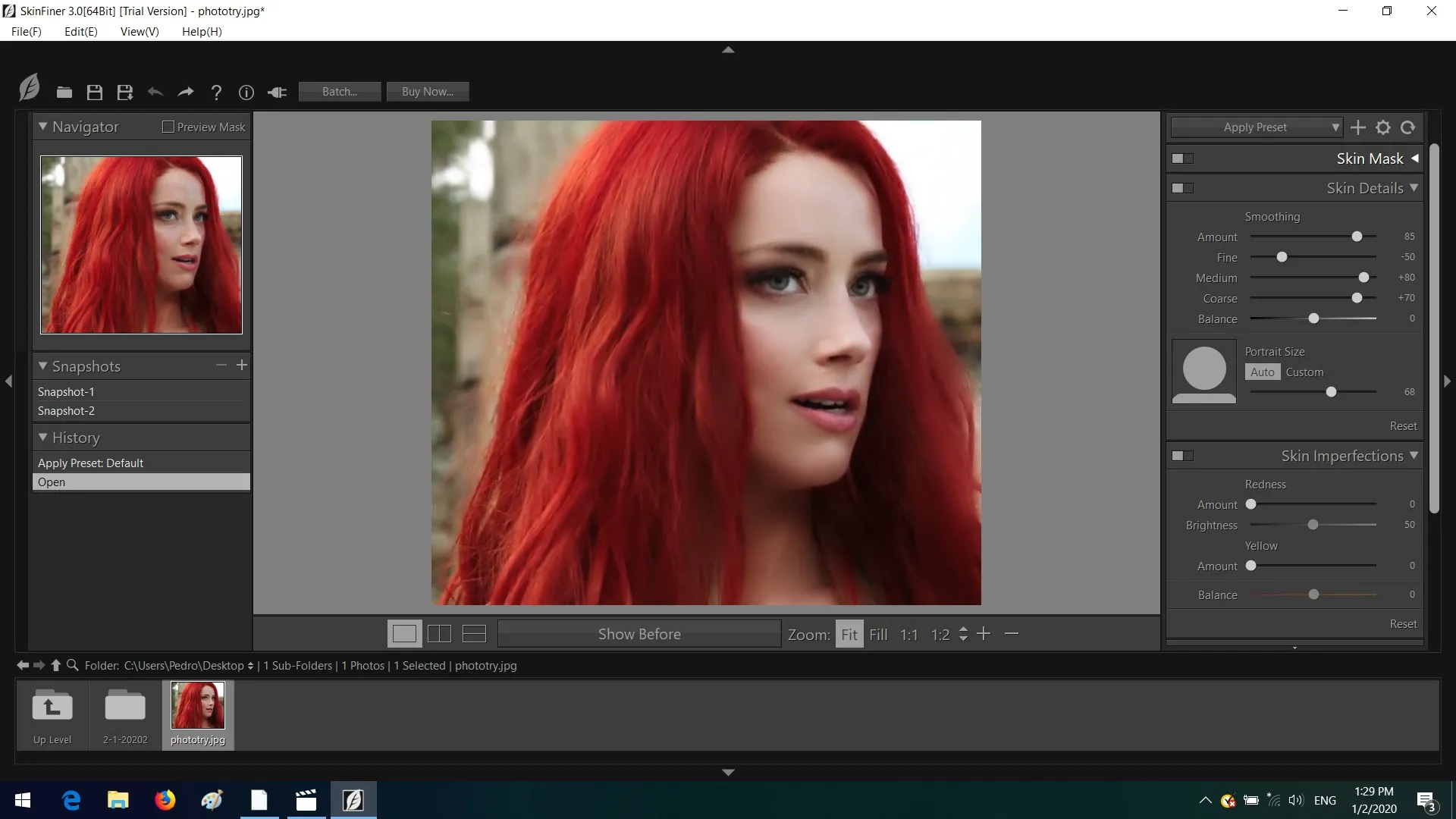Viewport: 1456px width, 819px height.
Task: Go back in folder browser
Action: pyautogui.click(x=23, y=665)
